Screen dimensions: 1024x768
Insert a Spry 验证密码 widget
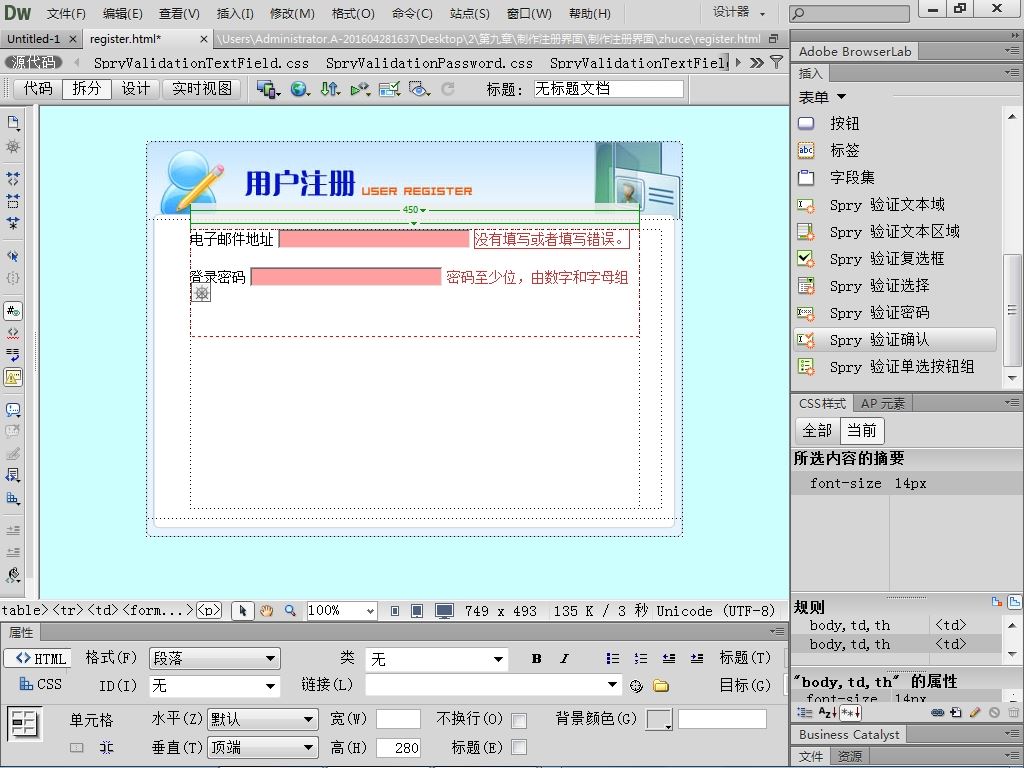click(895, 313)
